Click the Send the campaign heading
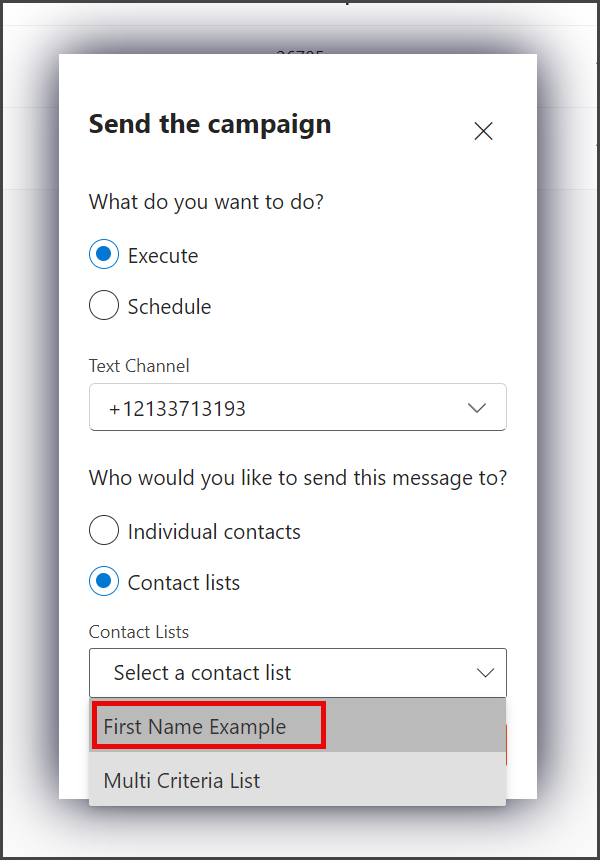The height and width of the screenshot is (860, 600). tap(210, 125)
